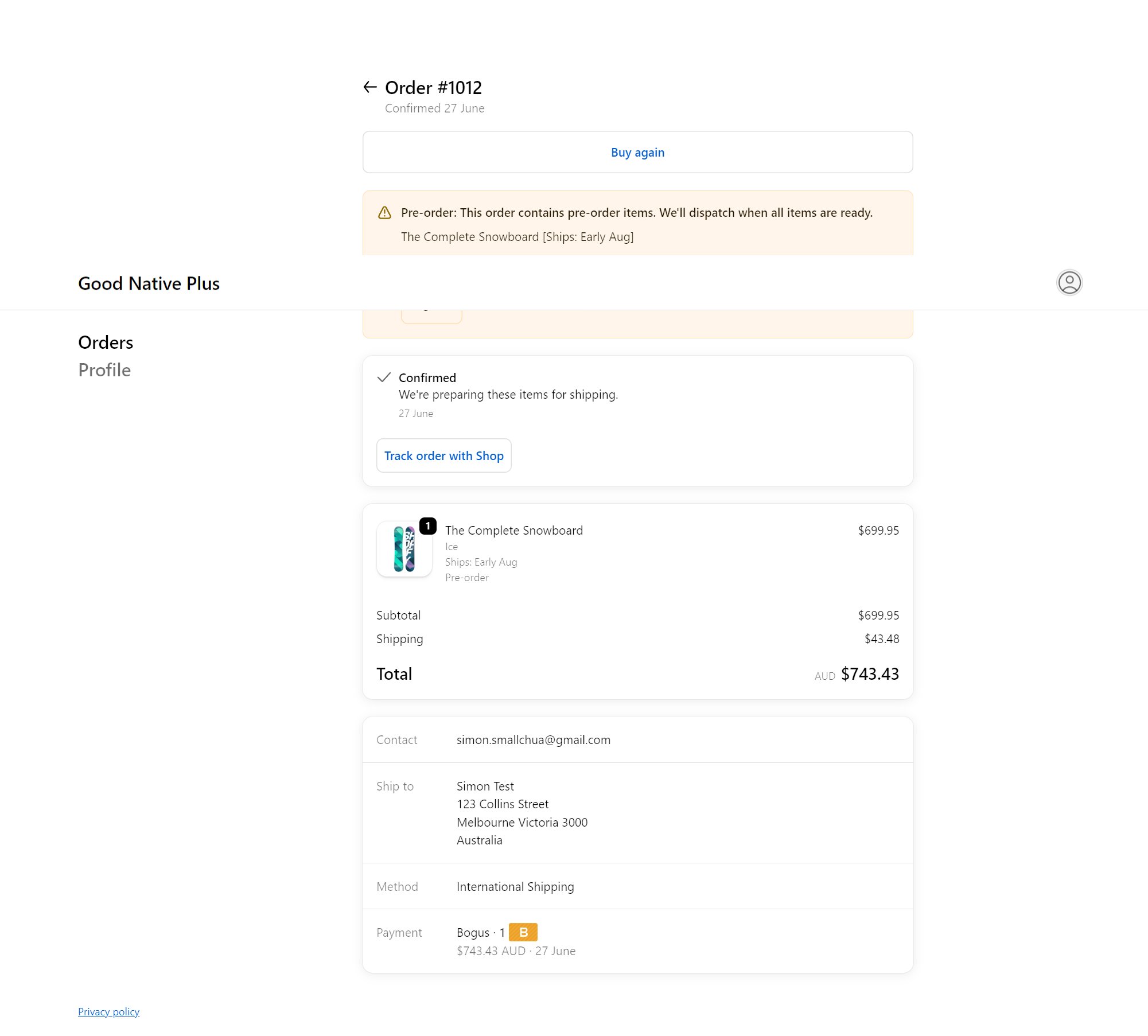Click the 'Pre-order' label under the item
The width and height of the screenshot is (1148, 1036).
coord(466,578)
